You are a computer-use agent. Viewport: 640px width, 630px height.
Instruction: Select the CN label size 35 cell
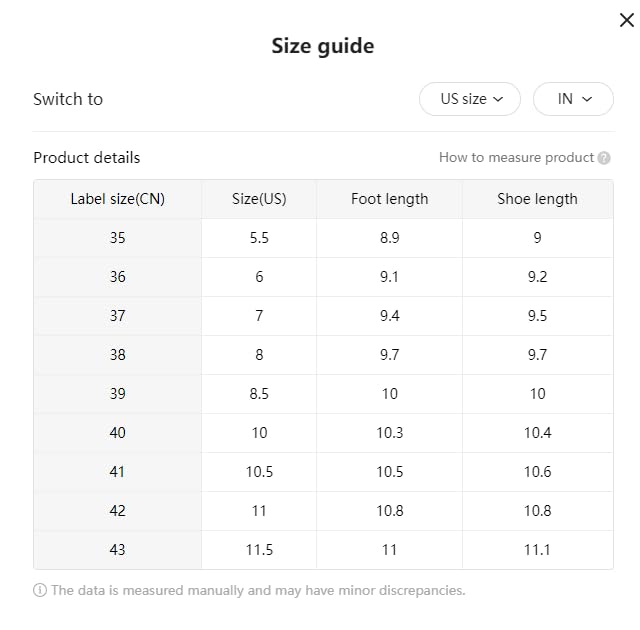[x=118, y=238]
